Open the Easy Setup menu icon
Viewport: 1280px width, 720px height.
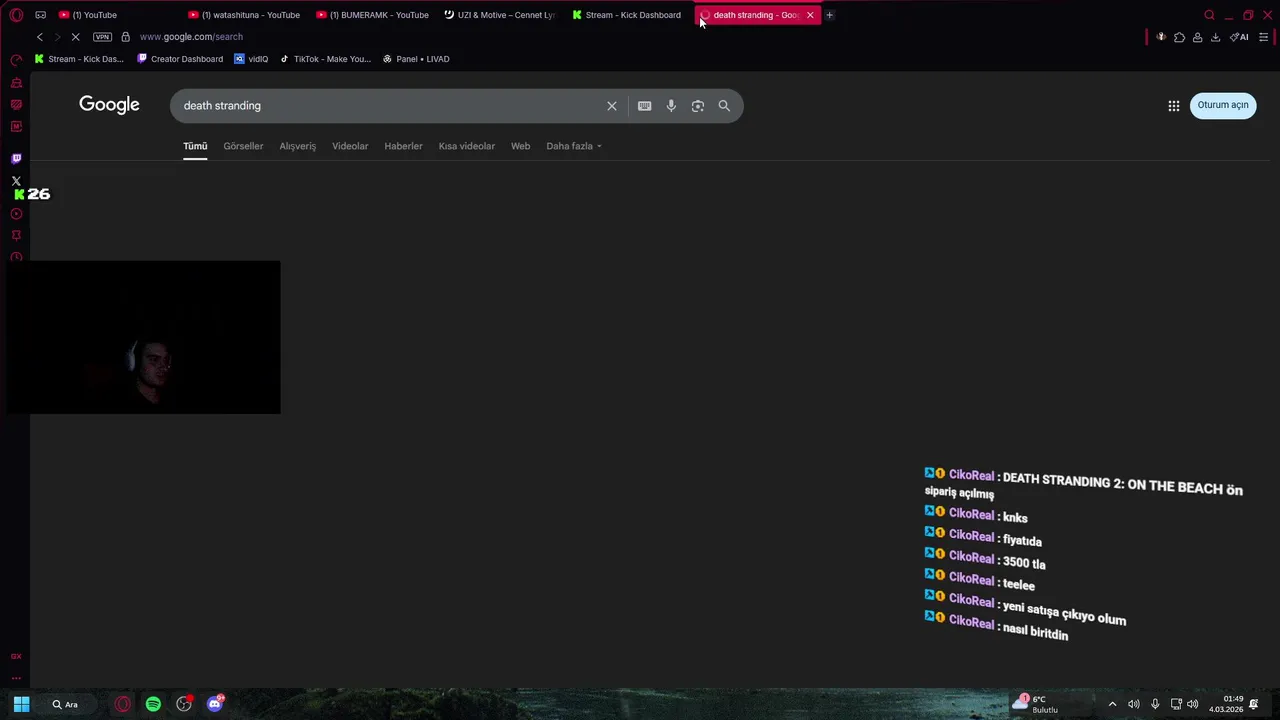[1264, 37]
